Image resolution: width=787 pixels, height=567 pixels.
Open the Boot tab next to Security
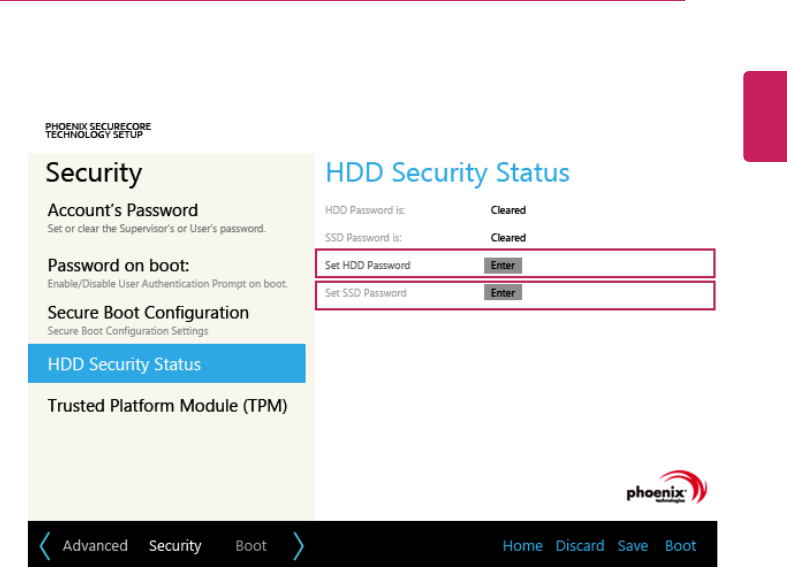(x=251, y=546)
